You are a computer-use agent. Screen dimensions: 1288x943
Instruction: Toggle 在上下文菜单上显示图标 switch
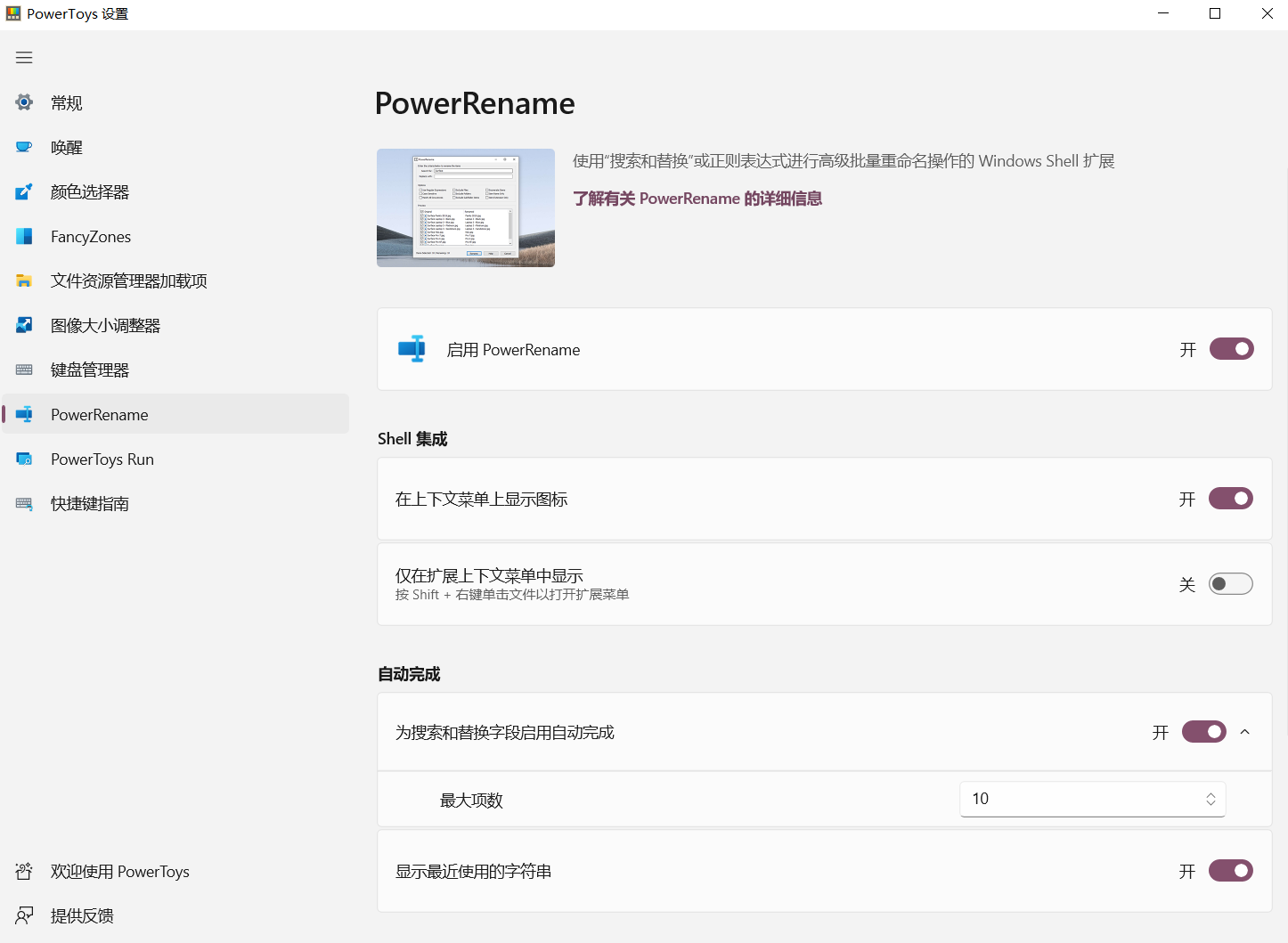coord(1230,499)
